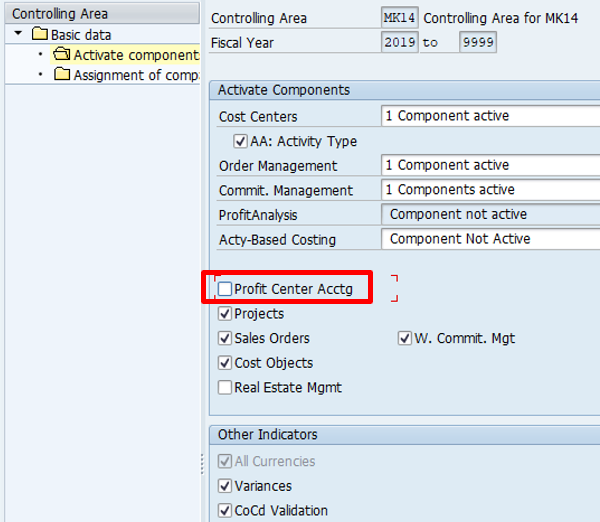Select the Activate components tree item
This screenshot has width=600, height=522.
click(135, 55)
